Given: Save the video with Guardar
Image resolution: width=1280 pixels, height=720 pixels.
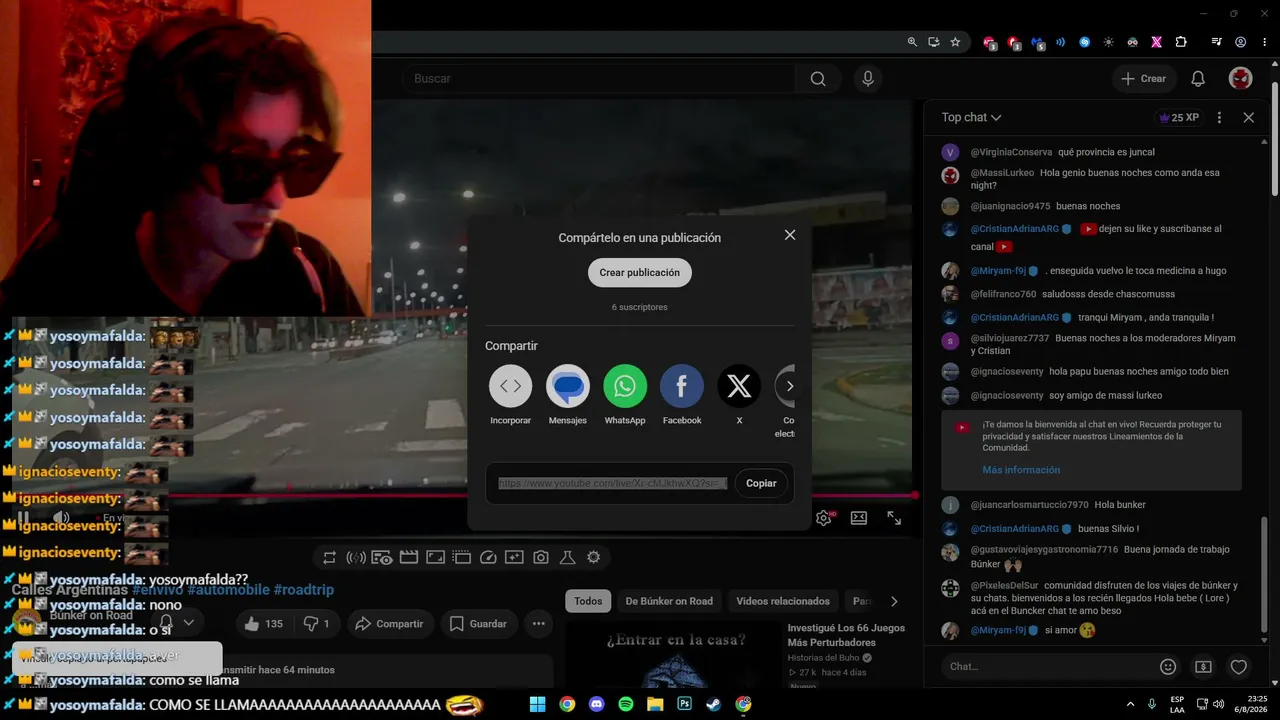Looking at the screenshot, I should point(477,624).
